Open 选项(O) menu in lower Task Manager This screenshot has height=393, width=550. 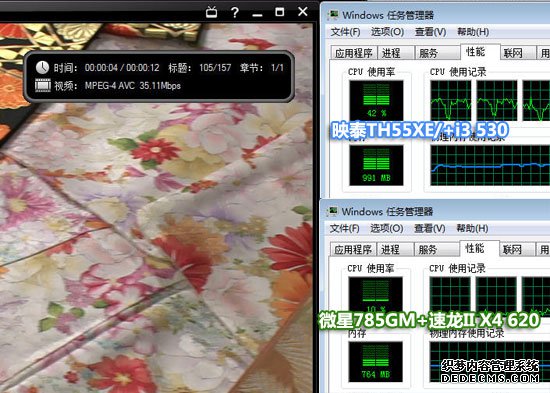pos(387,229)
